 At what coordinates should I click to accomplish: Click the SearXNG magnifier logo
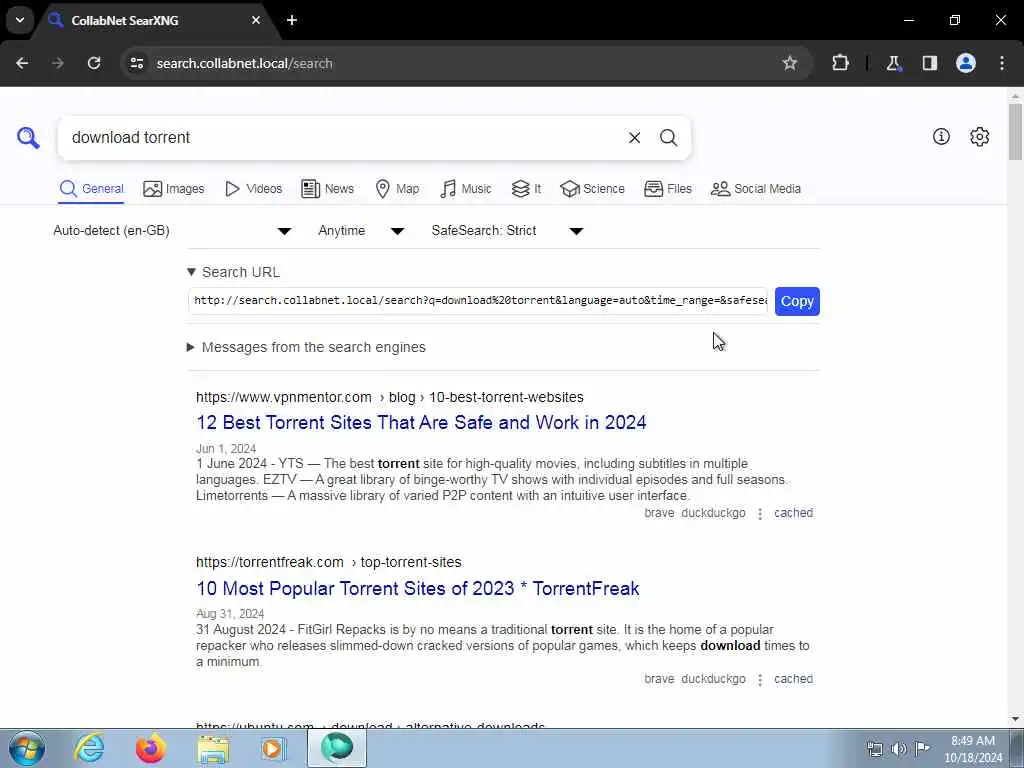pyautogui.click(x=28, y=138)
